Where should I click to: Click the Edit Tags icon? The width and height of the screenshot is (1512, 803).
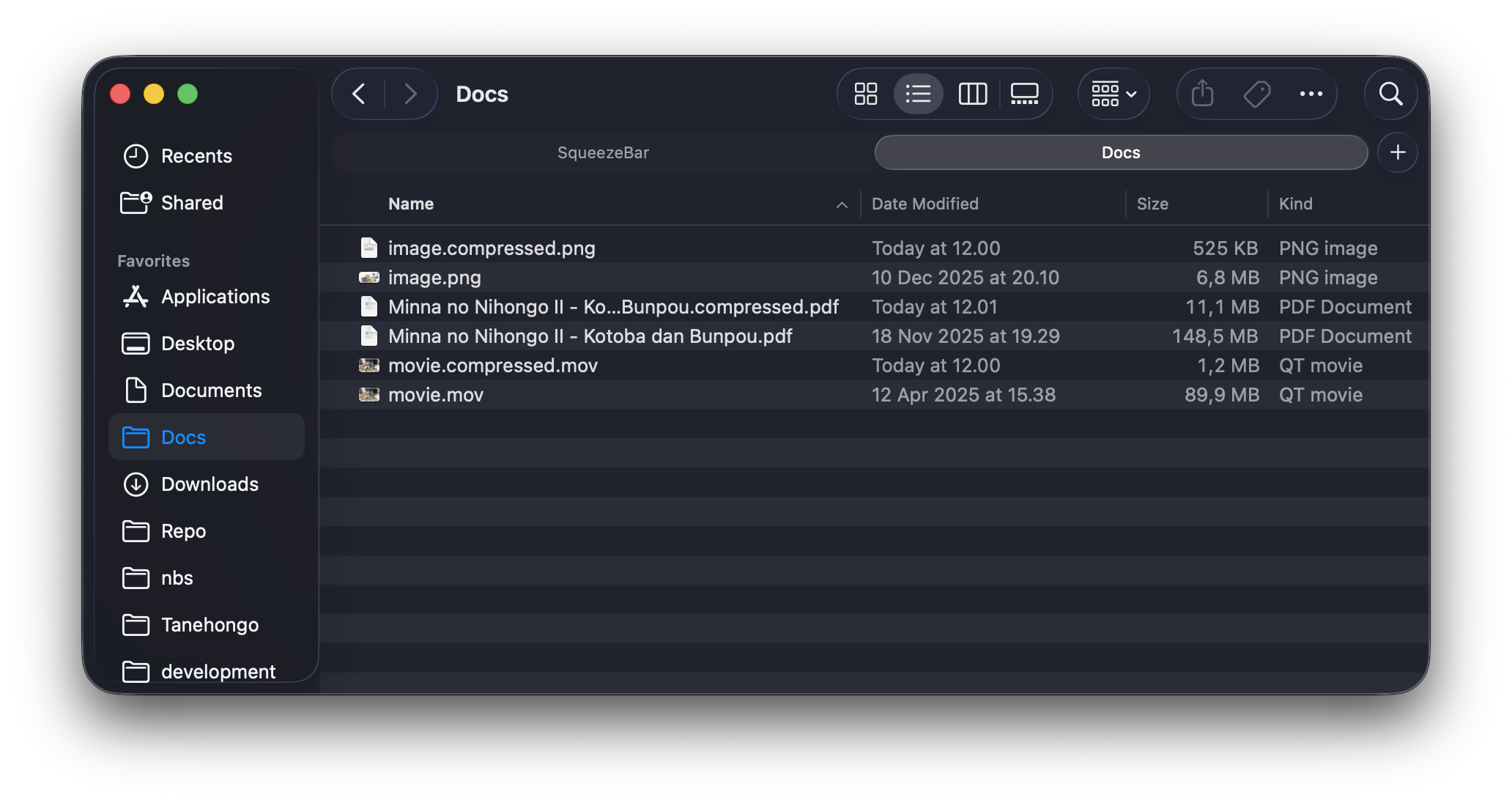pos(1257,94)
